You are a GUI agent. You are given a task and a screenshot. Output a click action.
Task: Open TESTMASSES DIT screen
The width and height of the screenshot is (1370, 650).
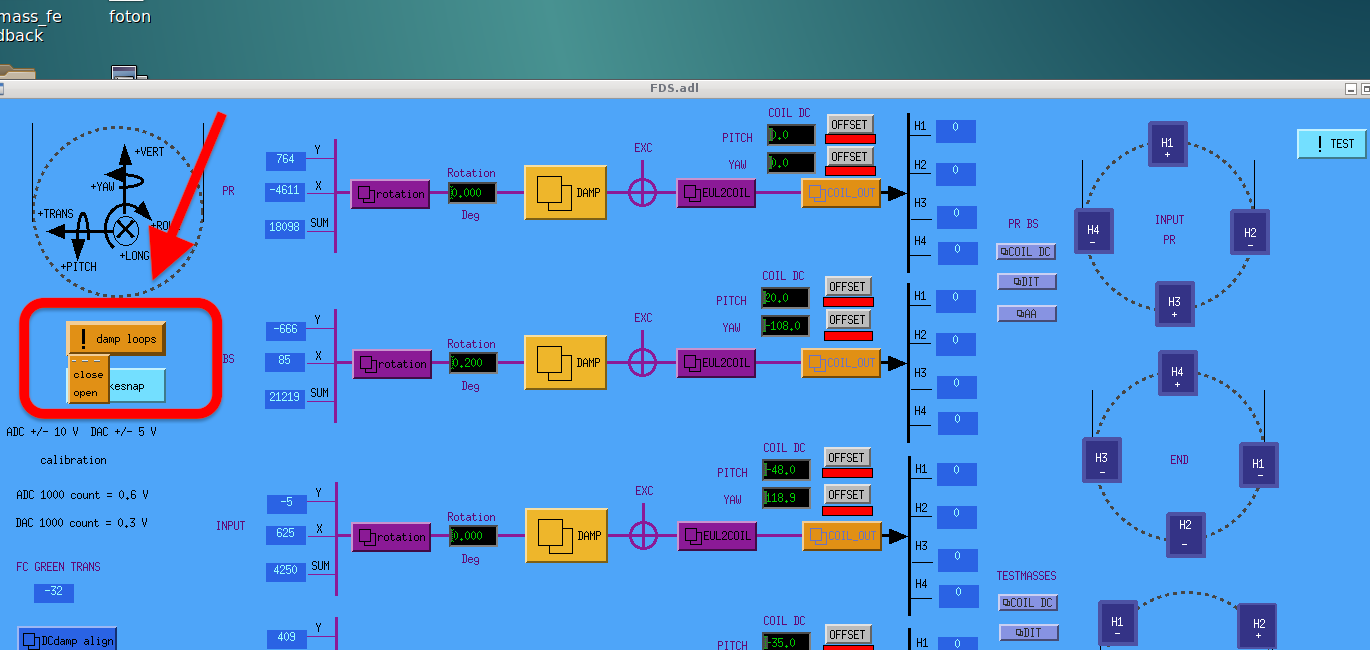[x=1028, y=633]
